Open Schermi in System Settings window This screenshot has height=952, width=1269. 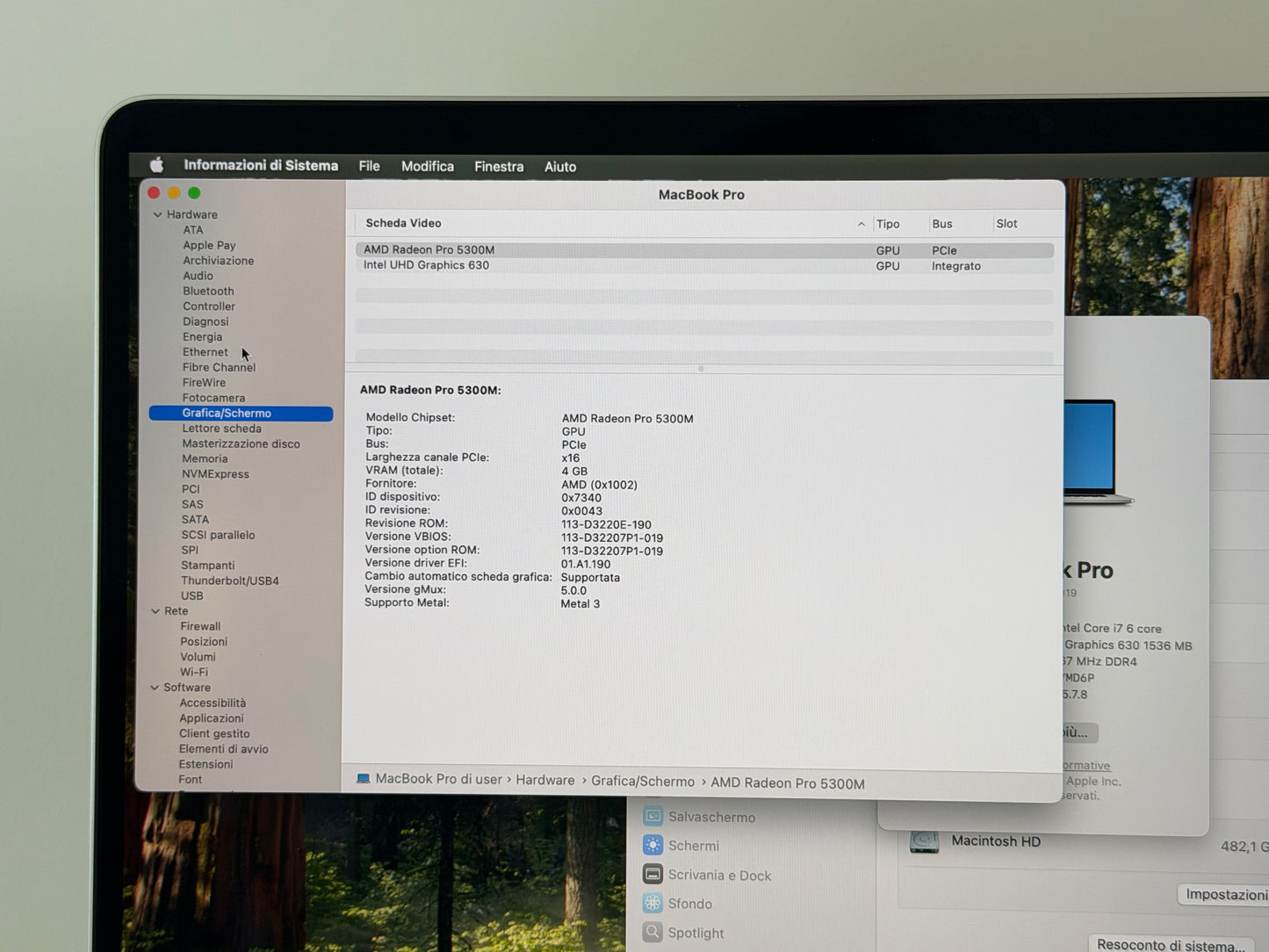(681, 846)
